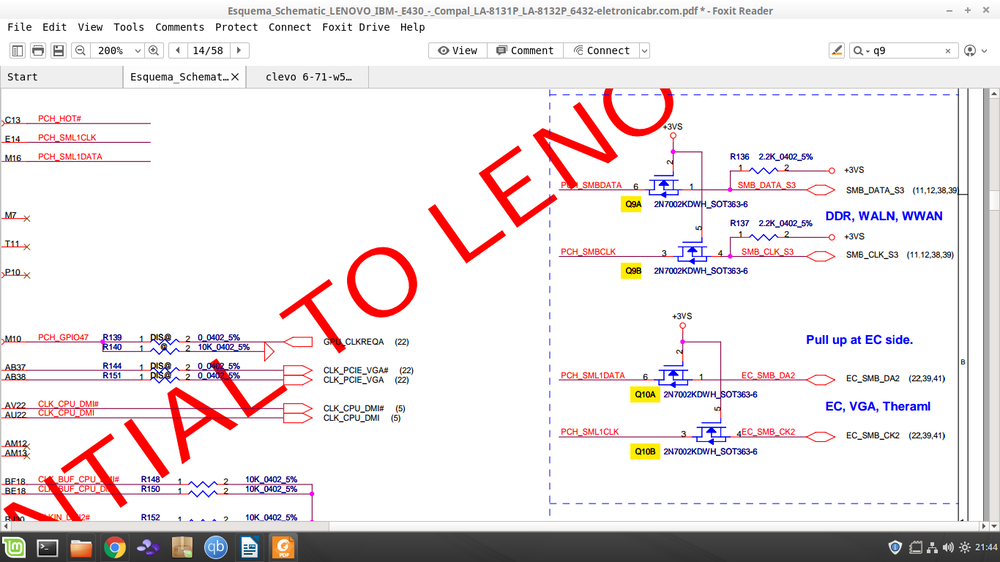This screenshot has height=562, width=1000.
Task: Click the volume speaker tray icon
Action: (x=948, y=547)
